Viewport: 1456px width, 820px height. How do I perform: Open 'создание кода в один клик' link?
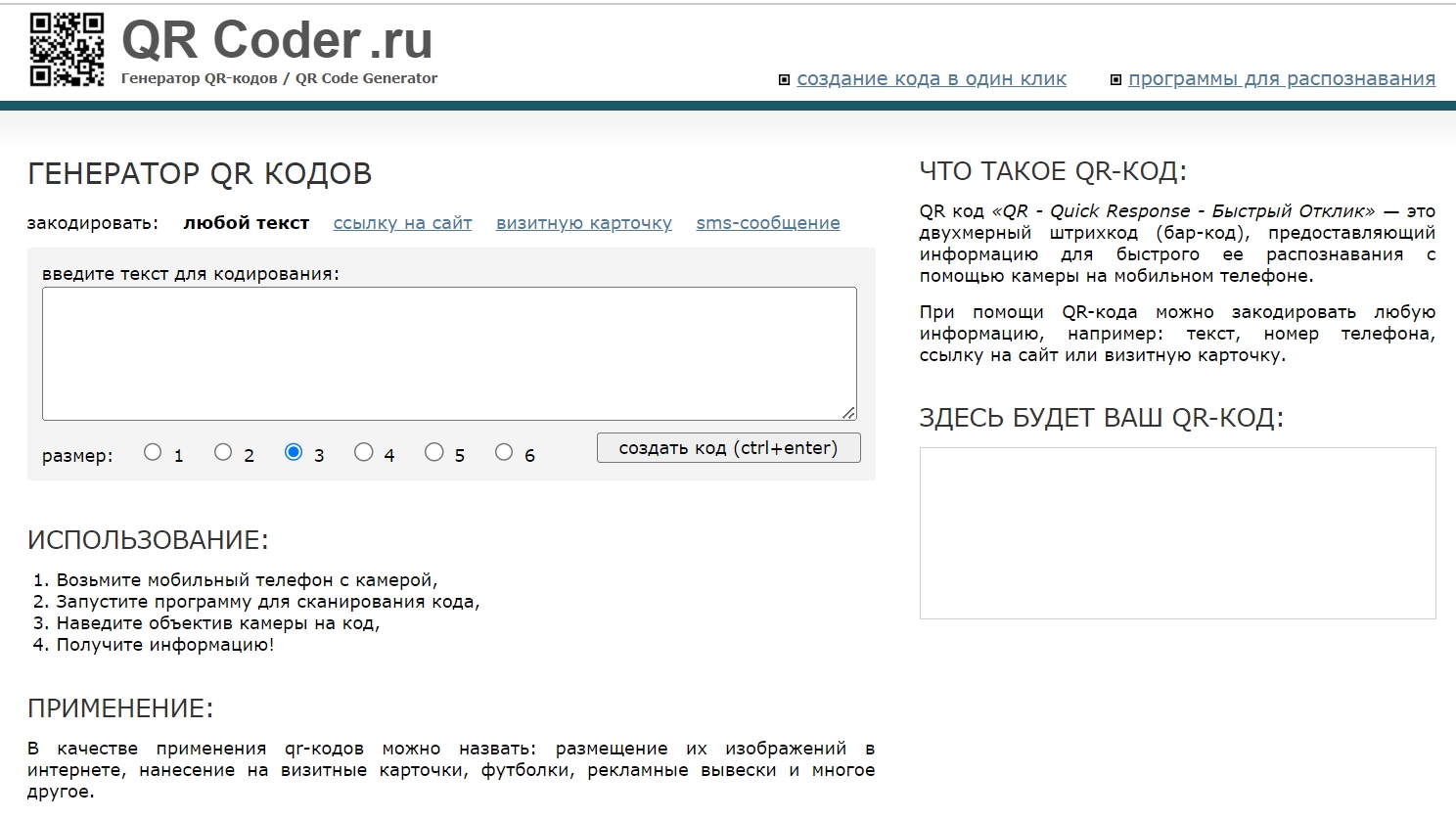coord(932,79)
